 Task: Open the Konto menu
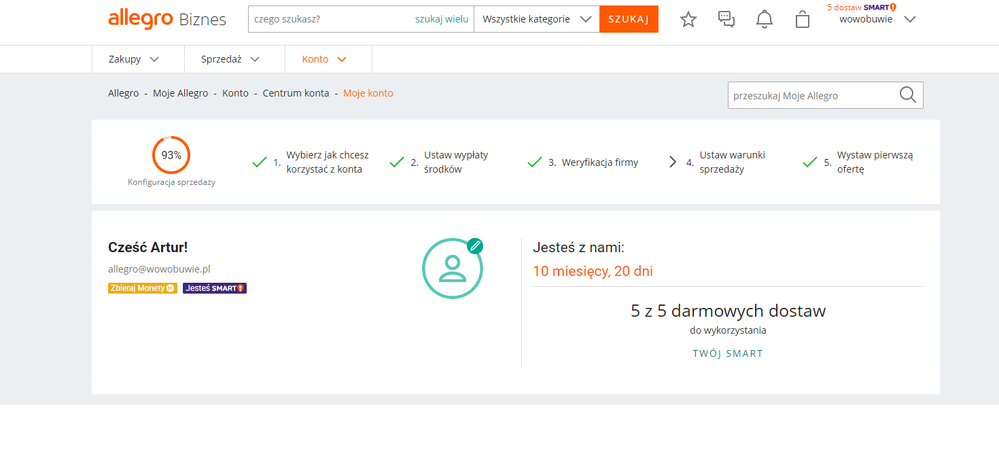coord(324,59)
